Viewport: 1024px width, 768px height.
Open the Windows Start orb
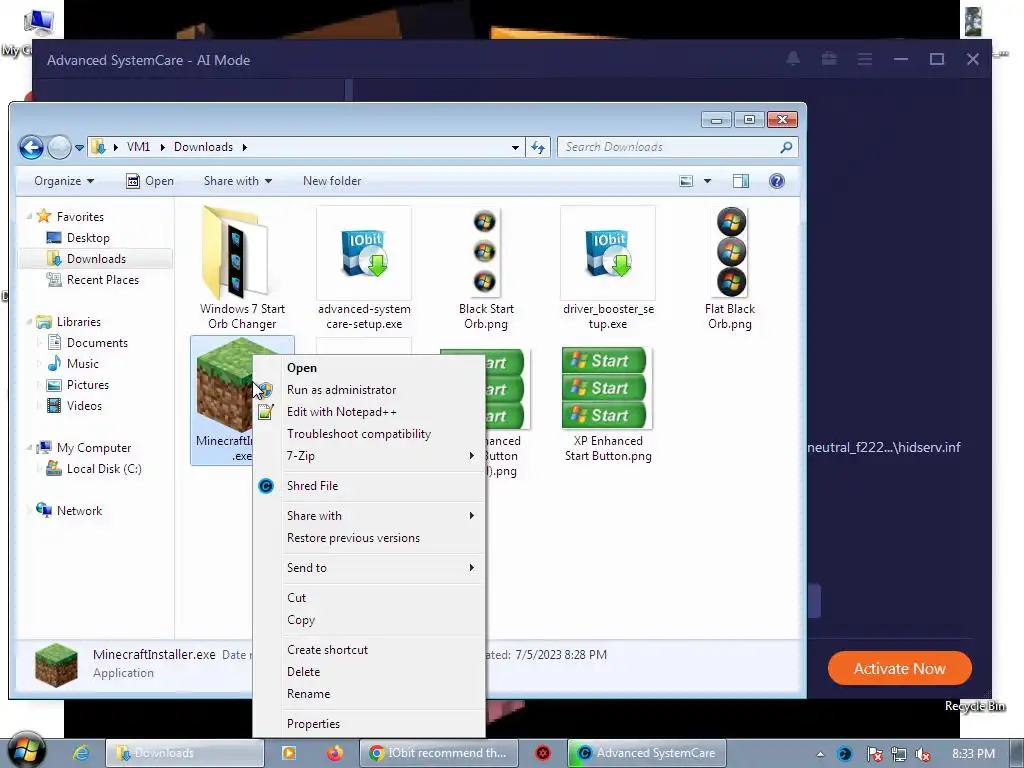pyautogui.click(x=26, y=750)
